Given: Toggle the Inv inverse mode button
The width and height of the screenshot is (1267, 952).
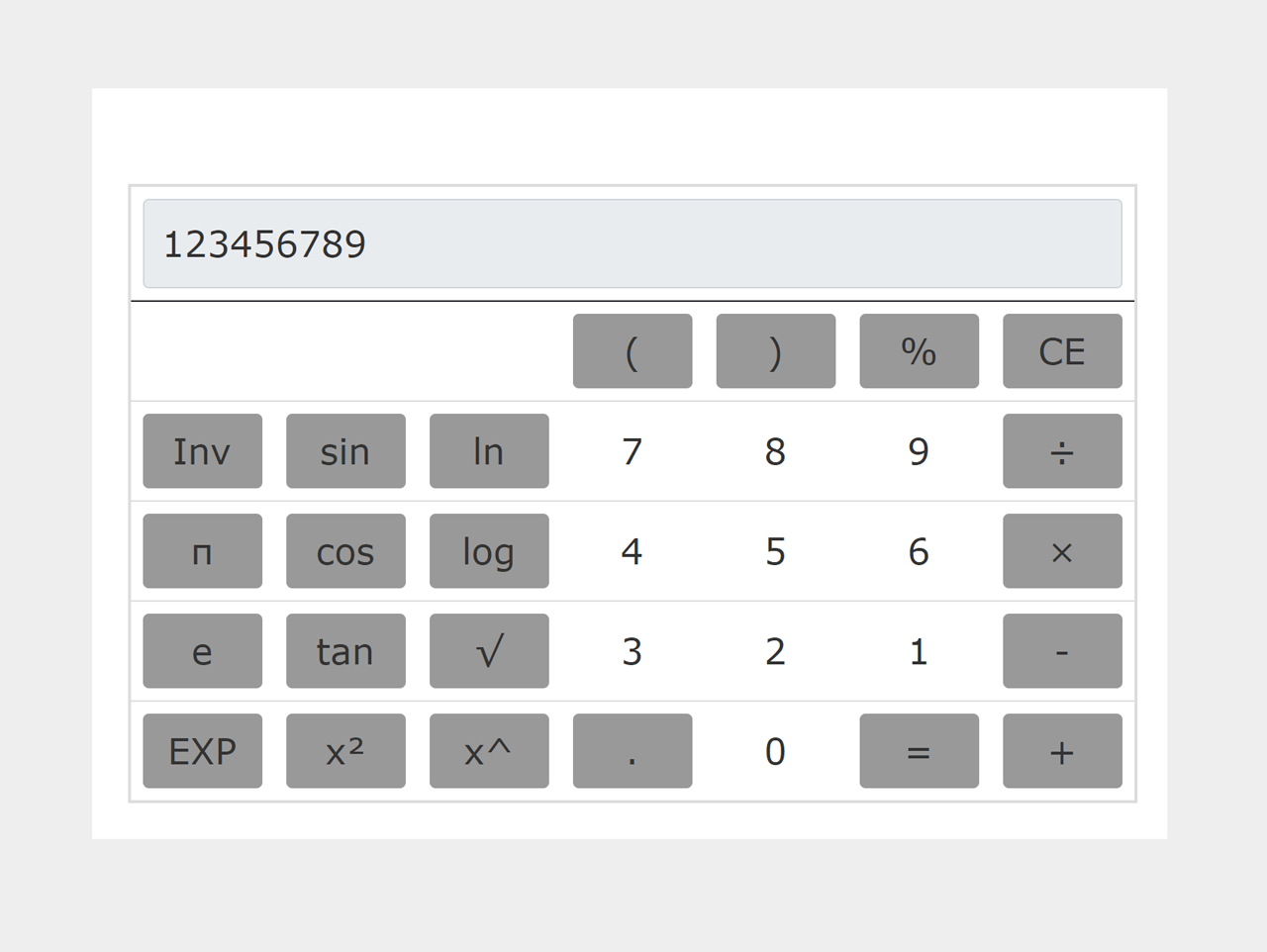Looking at the screenshot, I should 202,451.
